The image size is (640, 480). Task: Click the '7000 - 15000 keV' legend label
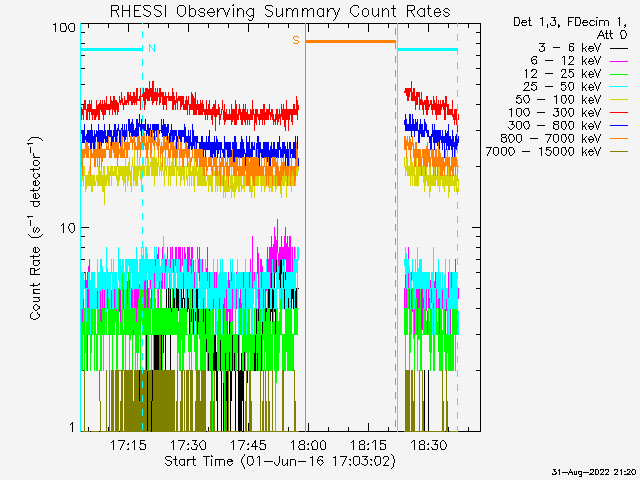tap(543, 152)
